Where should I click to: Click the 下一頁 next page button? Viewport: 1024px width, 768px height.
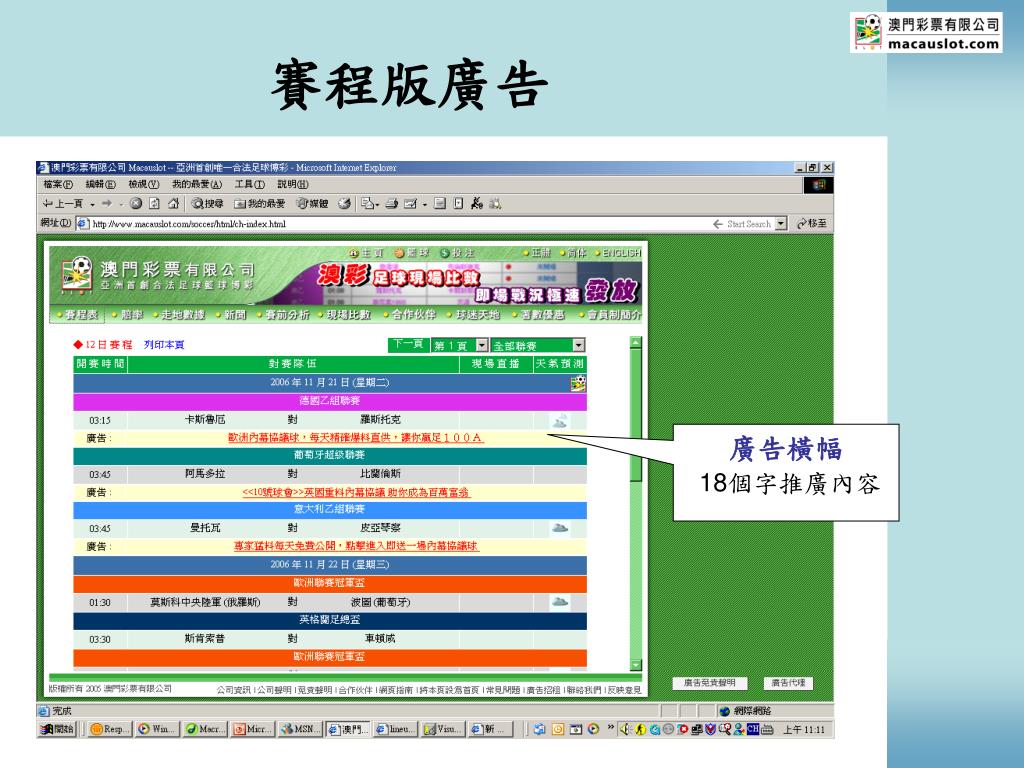point(408,345)
